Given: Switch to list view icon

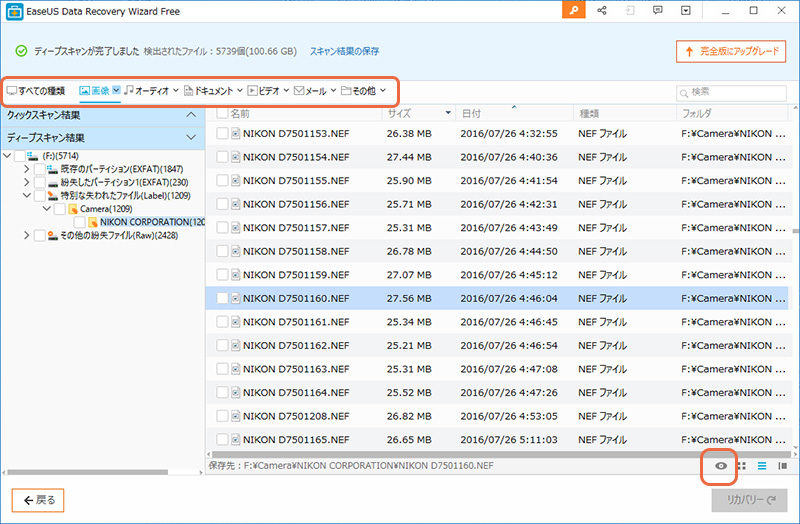Looking at the screenshot, I should (x=762, y=466).
